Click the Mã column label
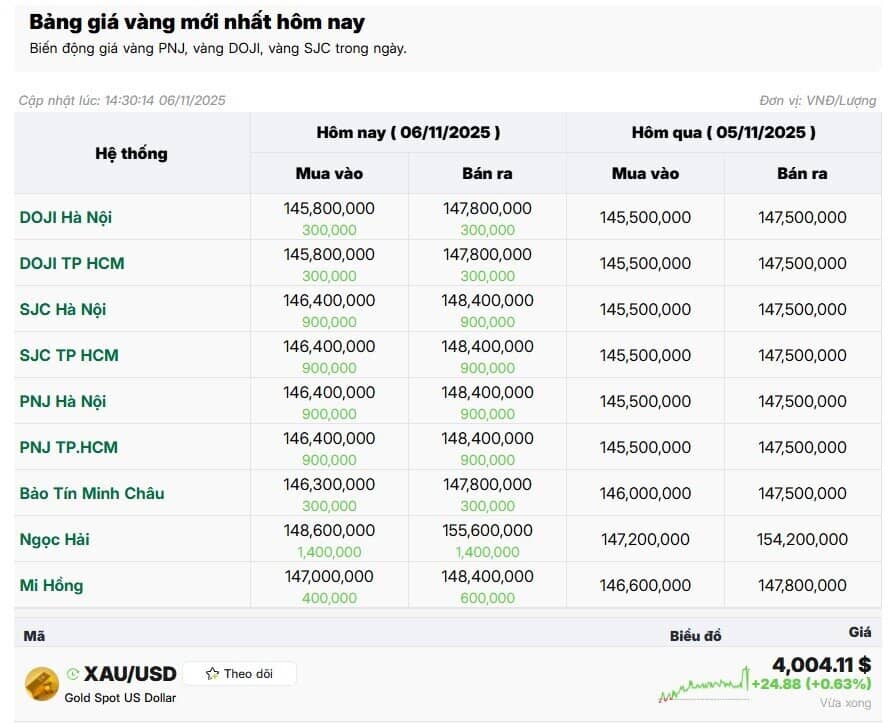888x723 pixels. [34, 636]
